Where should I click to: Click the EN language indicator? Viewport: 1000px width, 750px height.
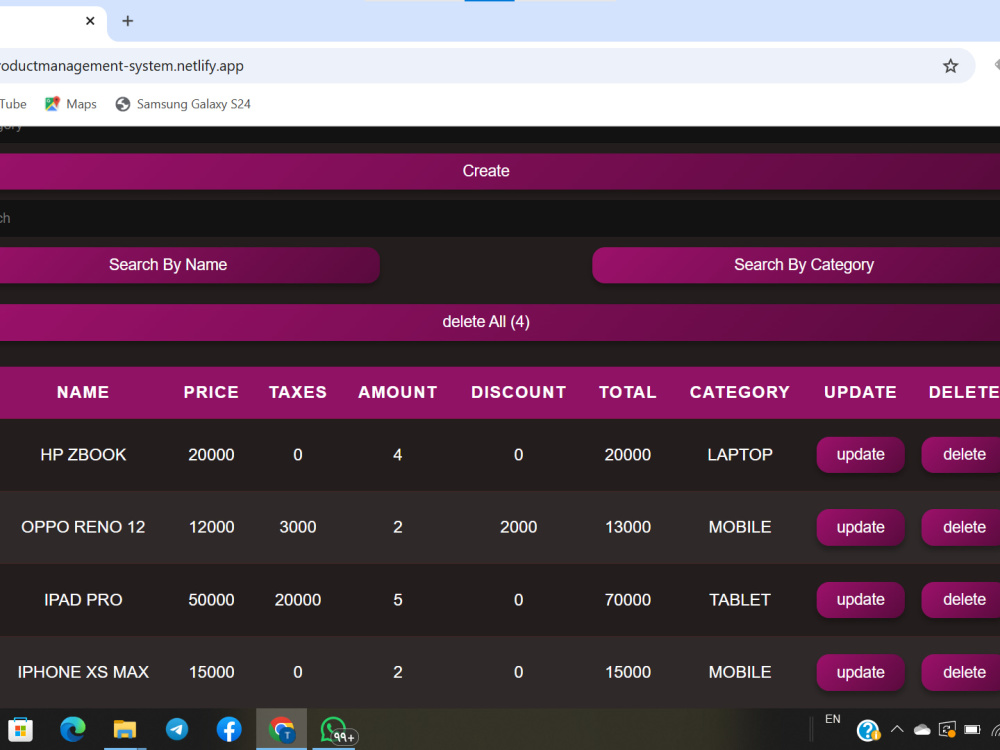pyautogui.click(x=832, y=719)
